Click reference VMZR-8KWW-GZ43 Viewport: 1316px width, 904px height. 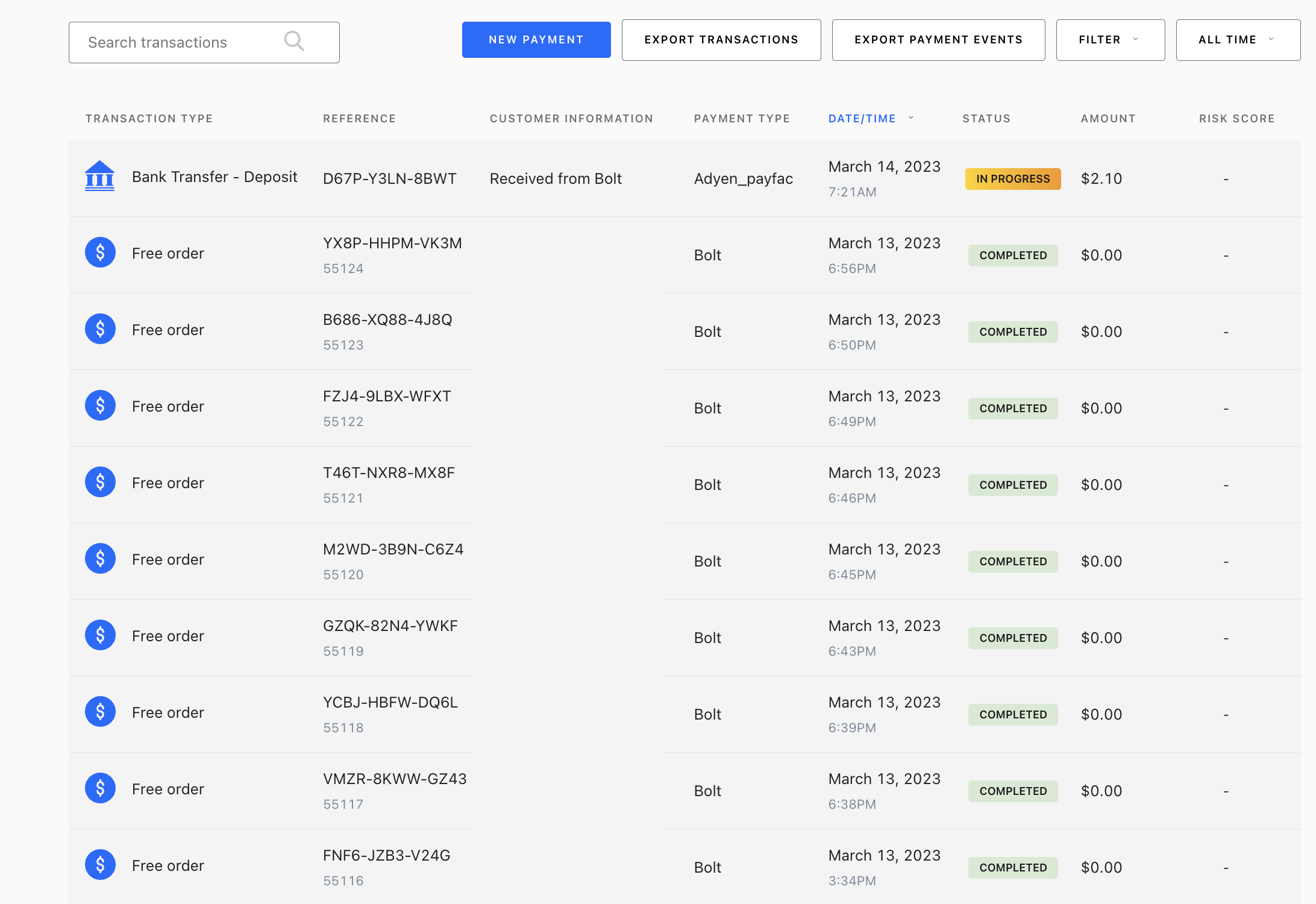coord(395,779)
